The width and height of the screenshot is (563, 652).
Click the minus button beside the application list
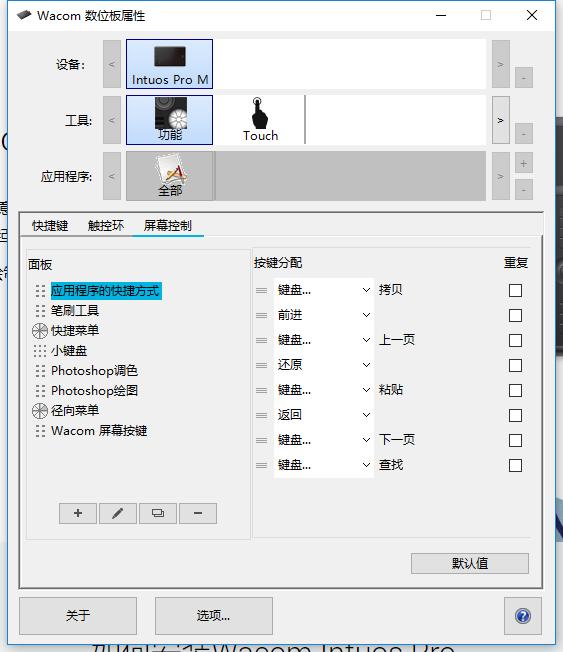(x=523, y=190)
